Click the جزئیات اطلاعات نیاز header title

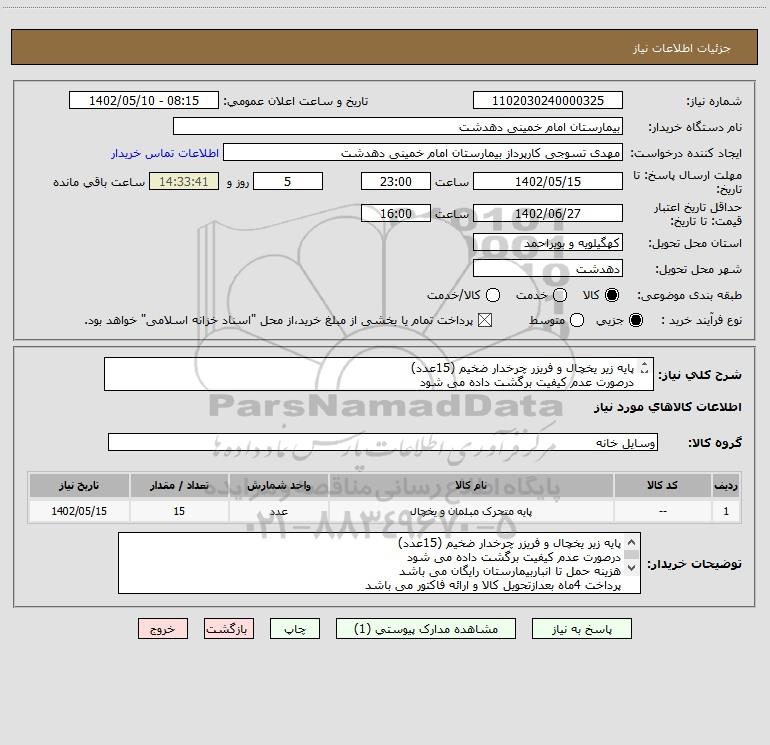coord(682,48)
